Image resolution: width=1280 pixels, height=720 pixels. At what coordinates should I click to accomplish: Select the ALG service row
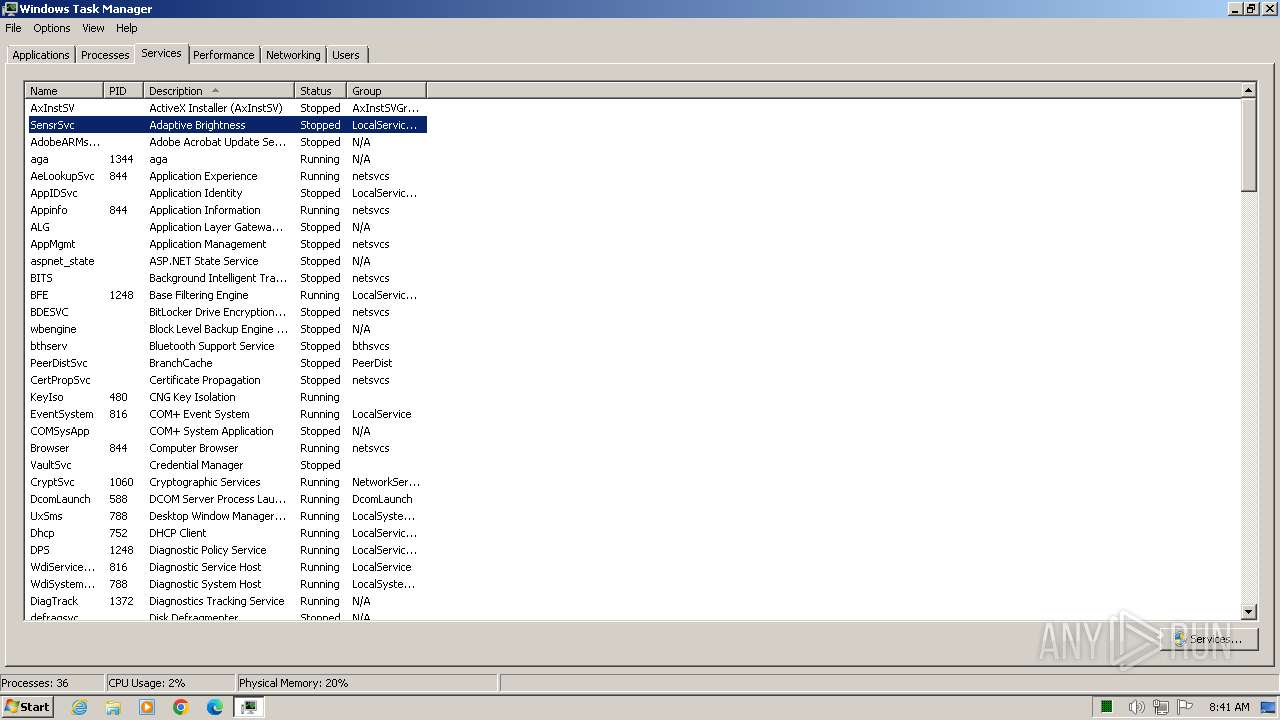(x=227, y=227)
